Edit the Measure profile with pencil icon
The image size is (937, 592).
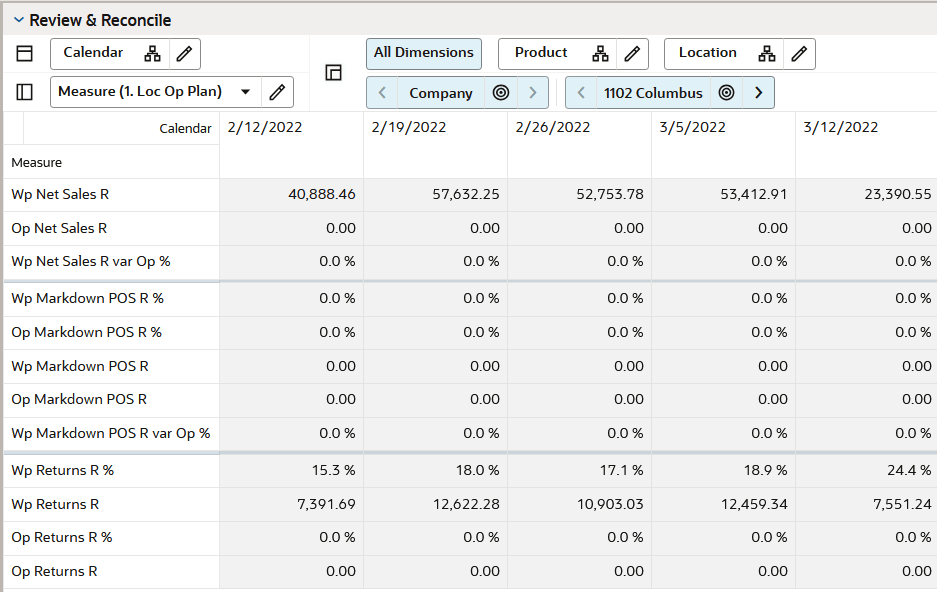[277, 92]
